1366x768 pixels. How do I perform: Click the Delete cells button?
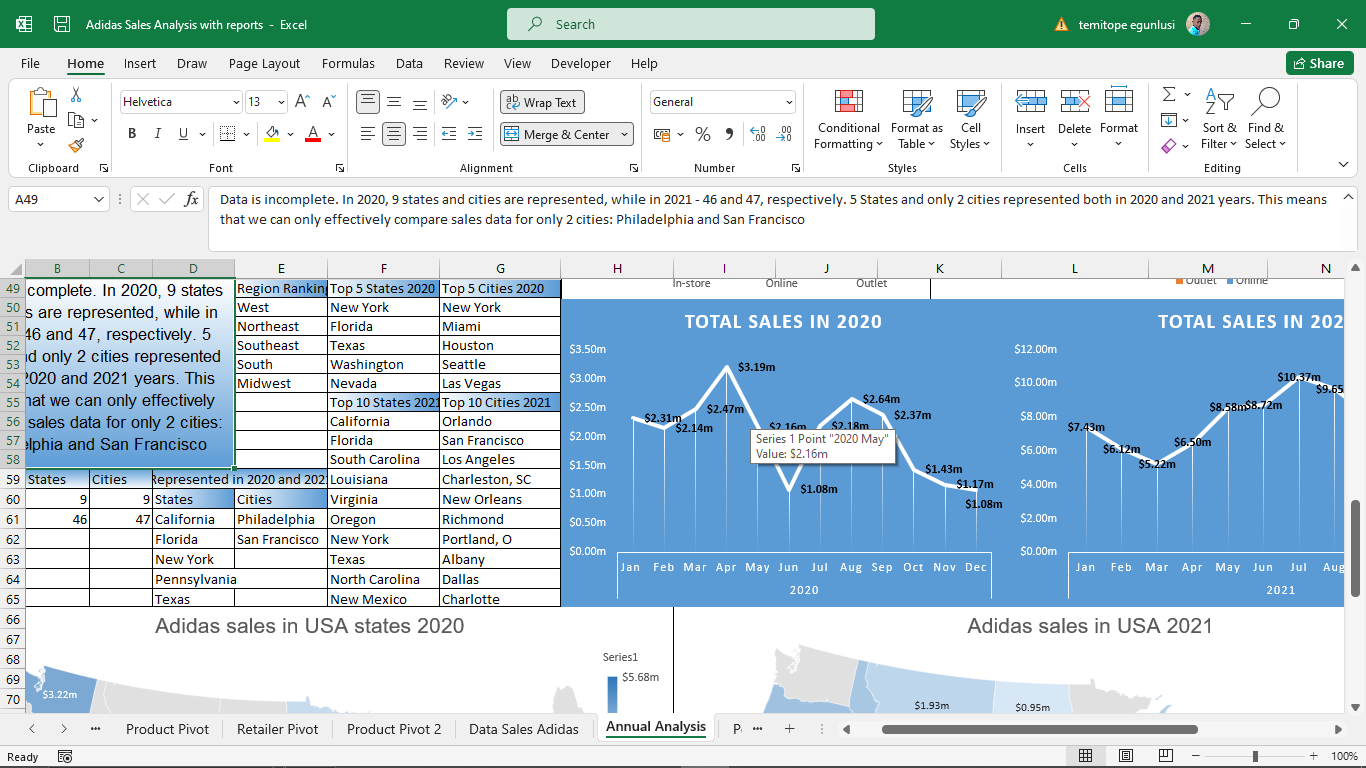pos(1074,120)
